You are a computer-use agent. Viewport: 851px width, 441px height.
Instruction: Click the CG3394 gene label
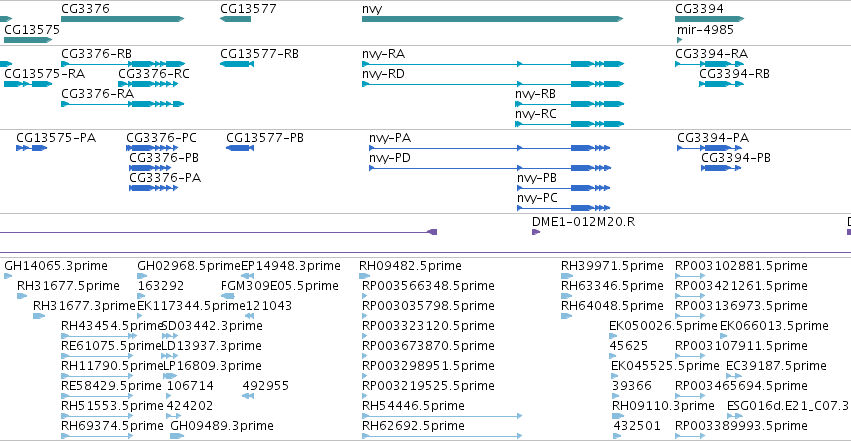[699, 9]
